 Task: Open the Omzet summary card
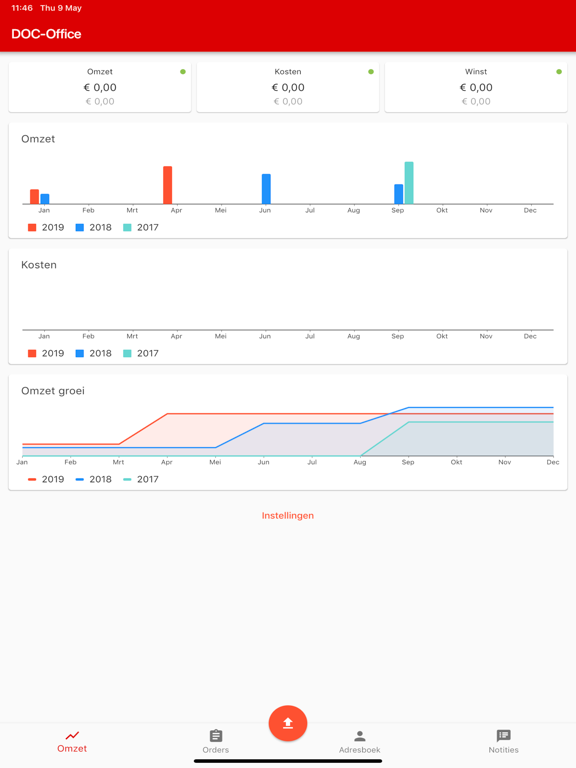pyautogui.click(x=100, y=87)
